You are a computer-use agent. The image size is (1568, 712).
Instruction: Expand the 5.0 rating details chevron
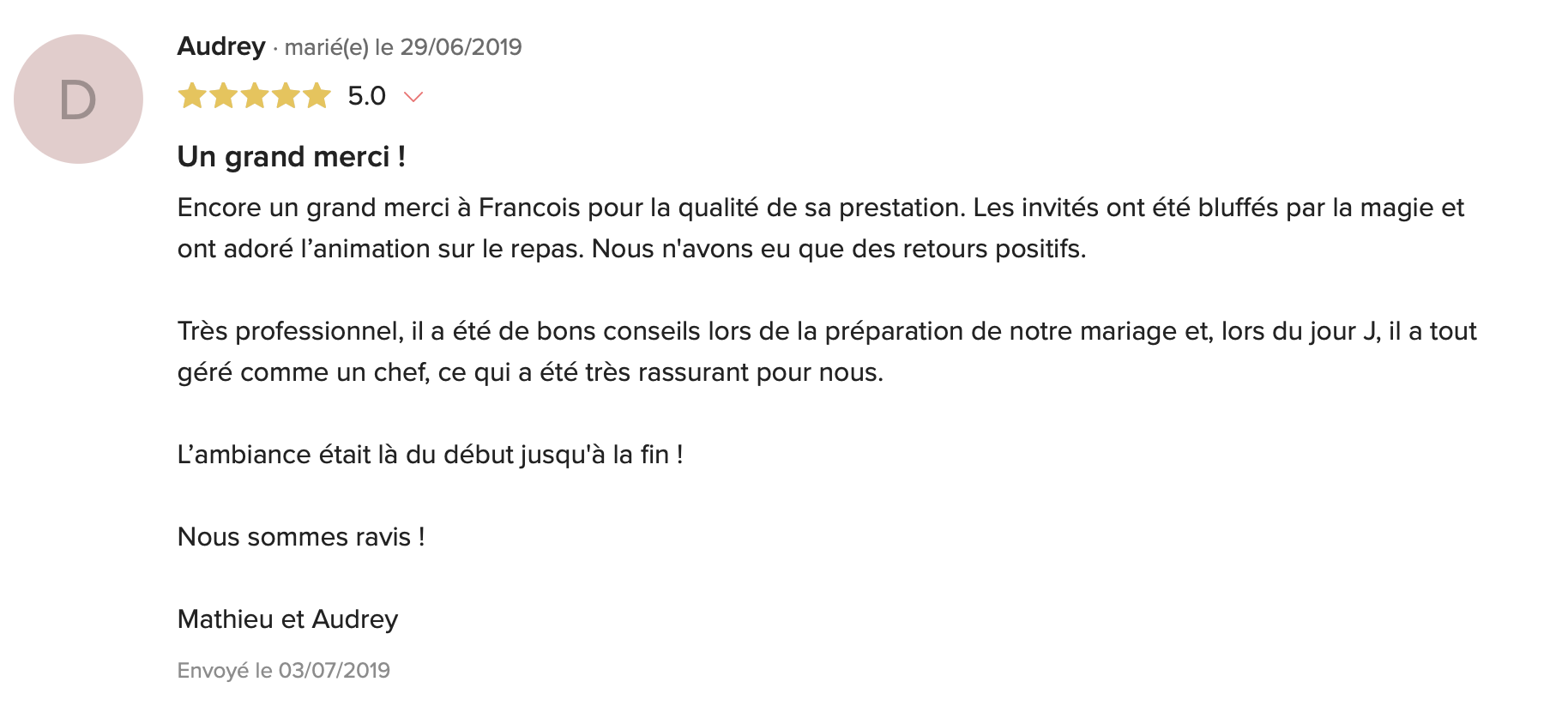pos(413,97)
